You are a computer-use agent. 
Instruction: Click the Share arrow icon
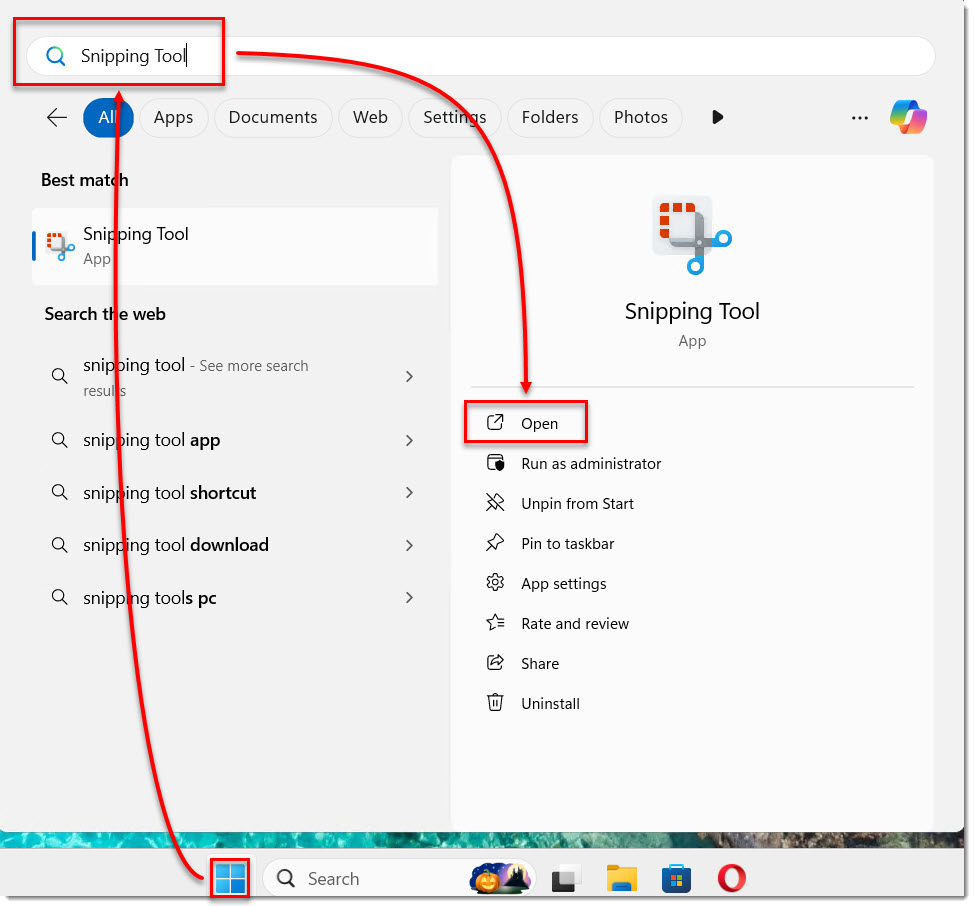[x=495, y=663]
